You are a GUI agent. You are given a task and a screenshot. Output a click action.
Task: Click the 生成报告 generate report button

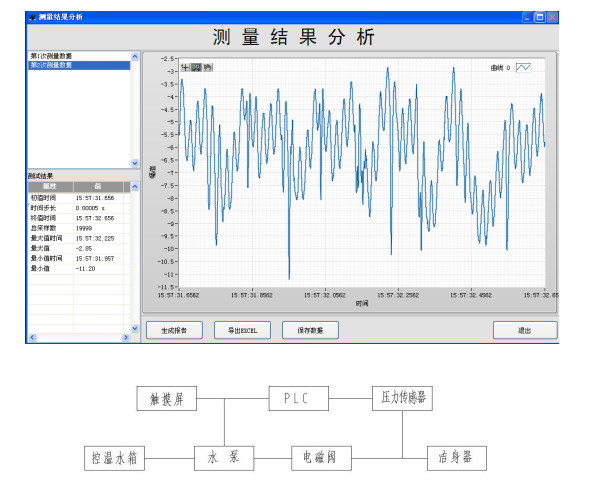click(x=174, y=330)
